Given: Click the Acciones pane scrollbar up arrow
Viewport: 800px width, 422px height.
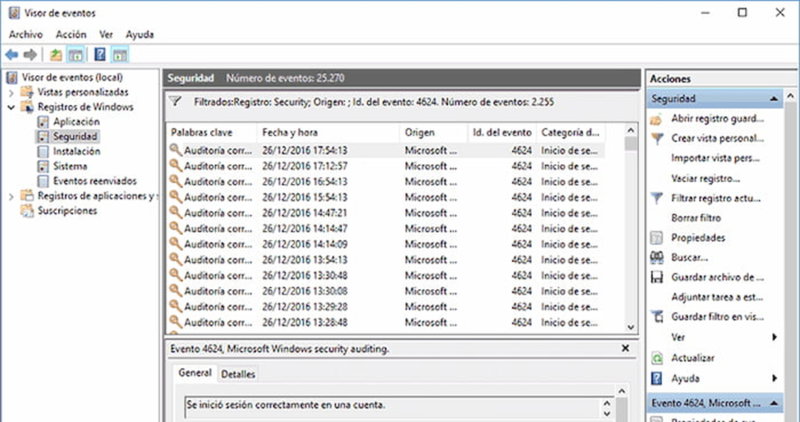Looking at the screenshot, I should [790, 96].
